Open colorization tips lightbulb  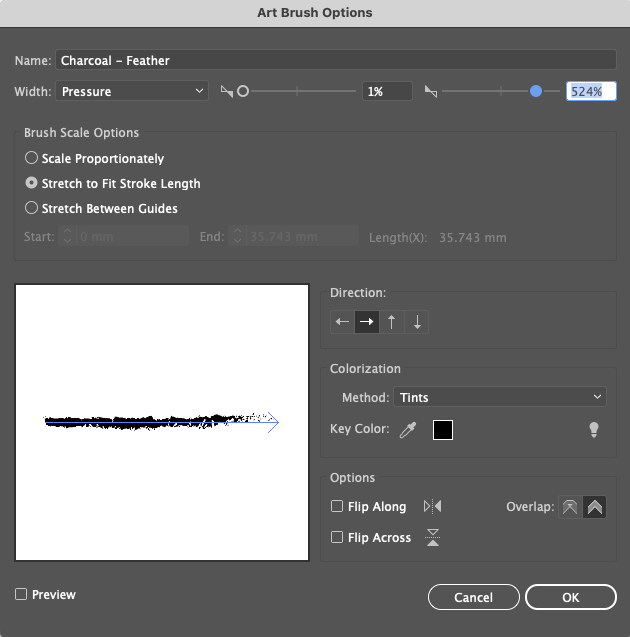[x=594, y=429]
